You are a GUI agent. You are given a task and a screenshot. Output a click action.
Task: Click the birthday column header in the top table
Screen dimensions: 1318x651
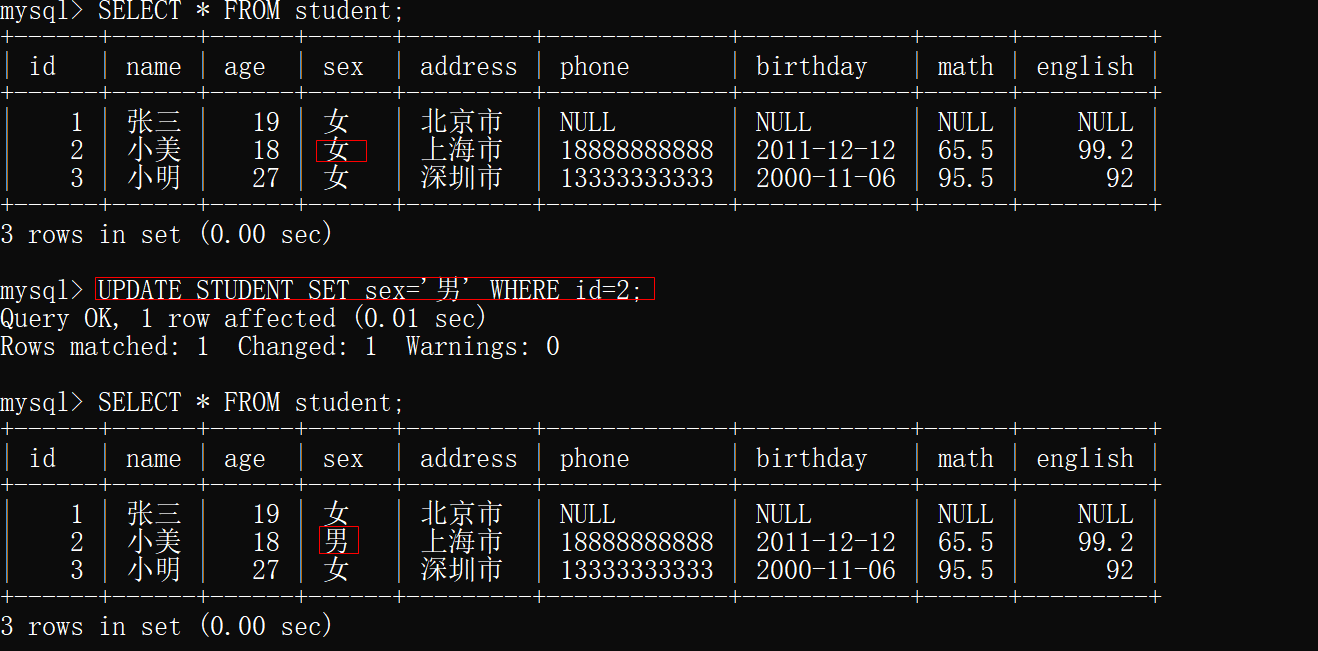click(x=811, y=67)
